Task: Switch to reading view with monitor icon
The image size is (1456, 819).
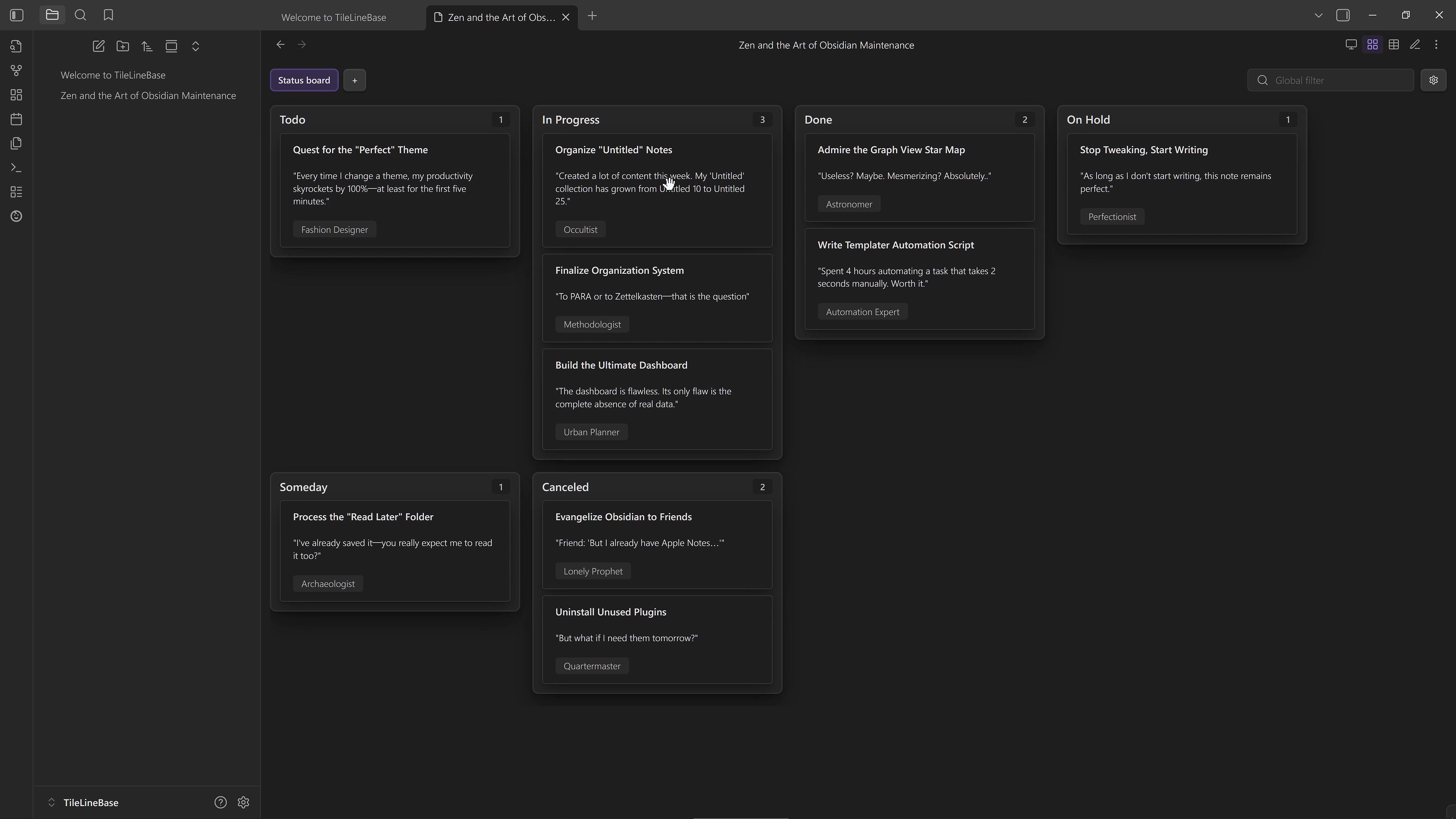Action: pyautogui.click(x=1350, y=44)
